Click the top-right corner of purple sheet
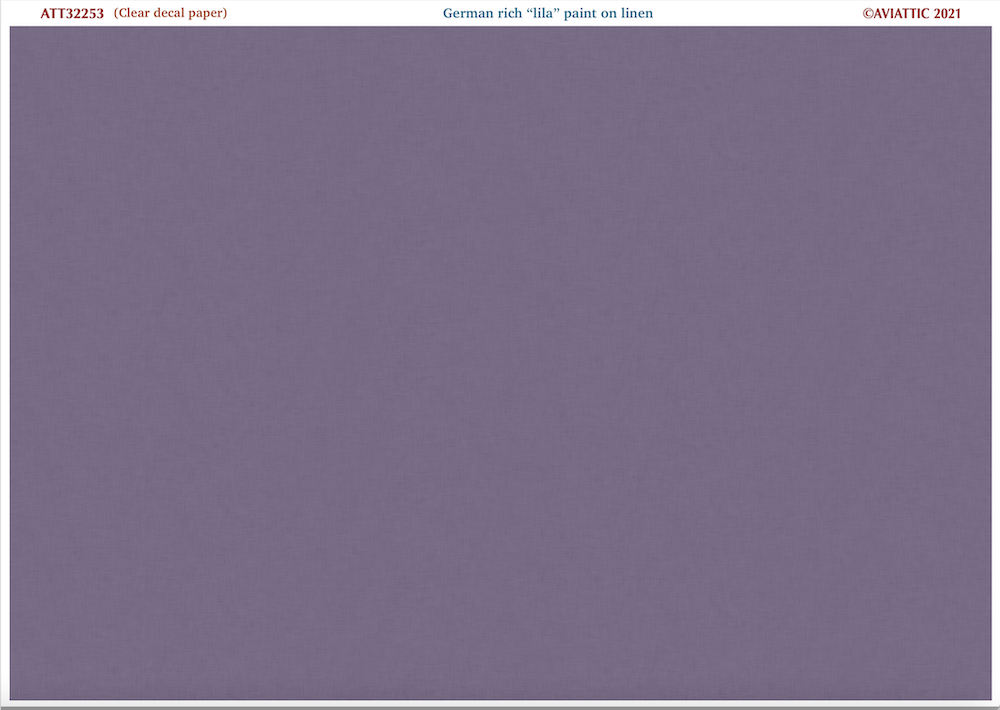The height and width of the screenshot is (710, 1000). [x=990, y=27]
